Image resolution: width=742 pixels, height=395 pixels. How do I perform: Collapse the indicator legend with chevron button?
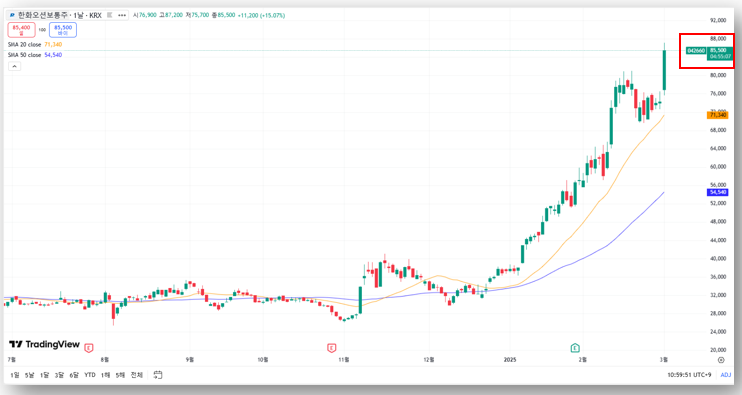pos(14,66)
